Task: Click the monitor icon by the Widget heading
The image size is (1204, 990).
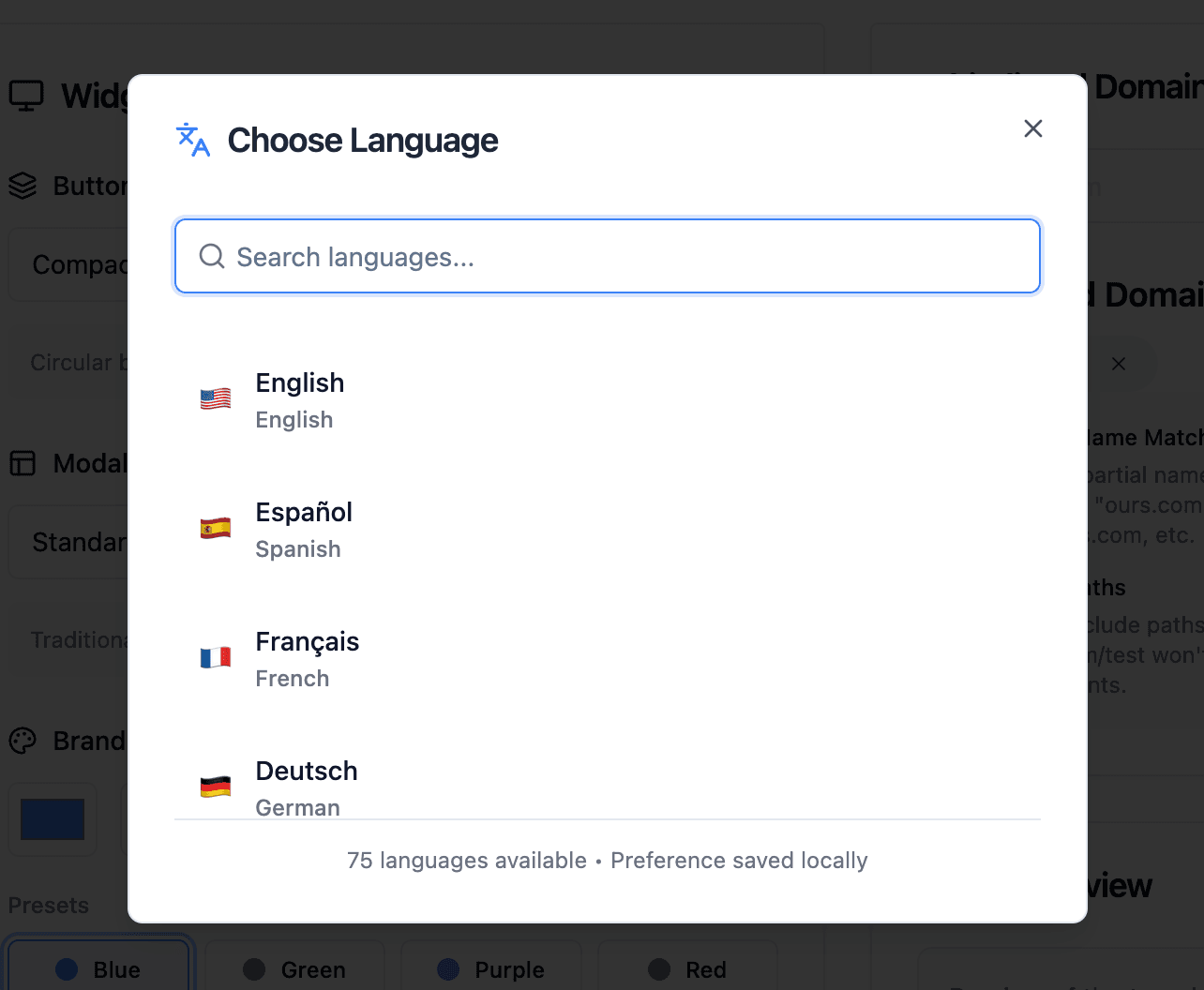Action: click(x=26, y=96)
